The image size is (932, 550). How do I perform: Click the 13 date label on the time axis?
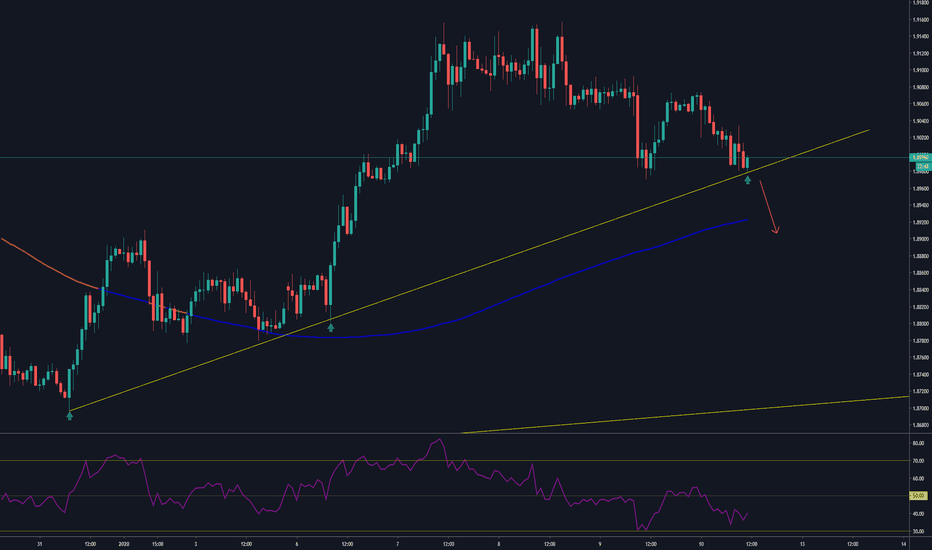pos(801,543)
